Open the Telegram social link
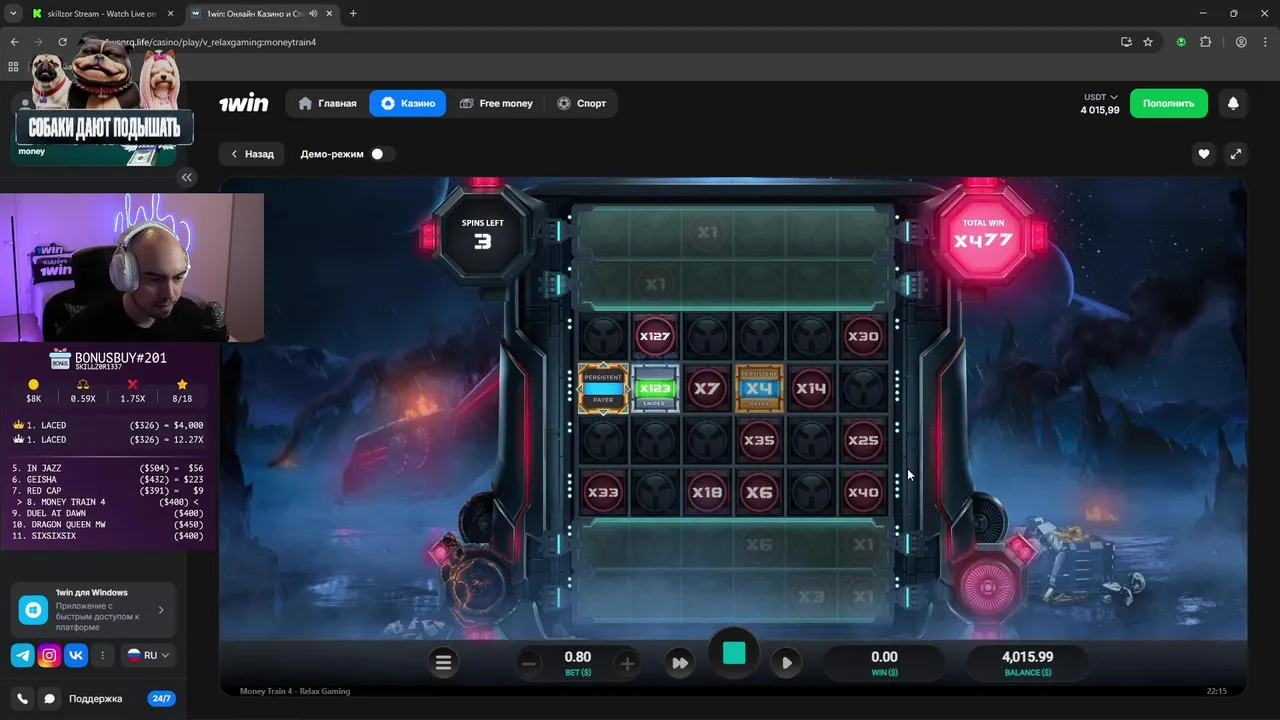1280x720 pixels. pos(22,655)
